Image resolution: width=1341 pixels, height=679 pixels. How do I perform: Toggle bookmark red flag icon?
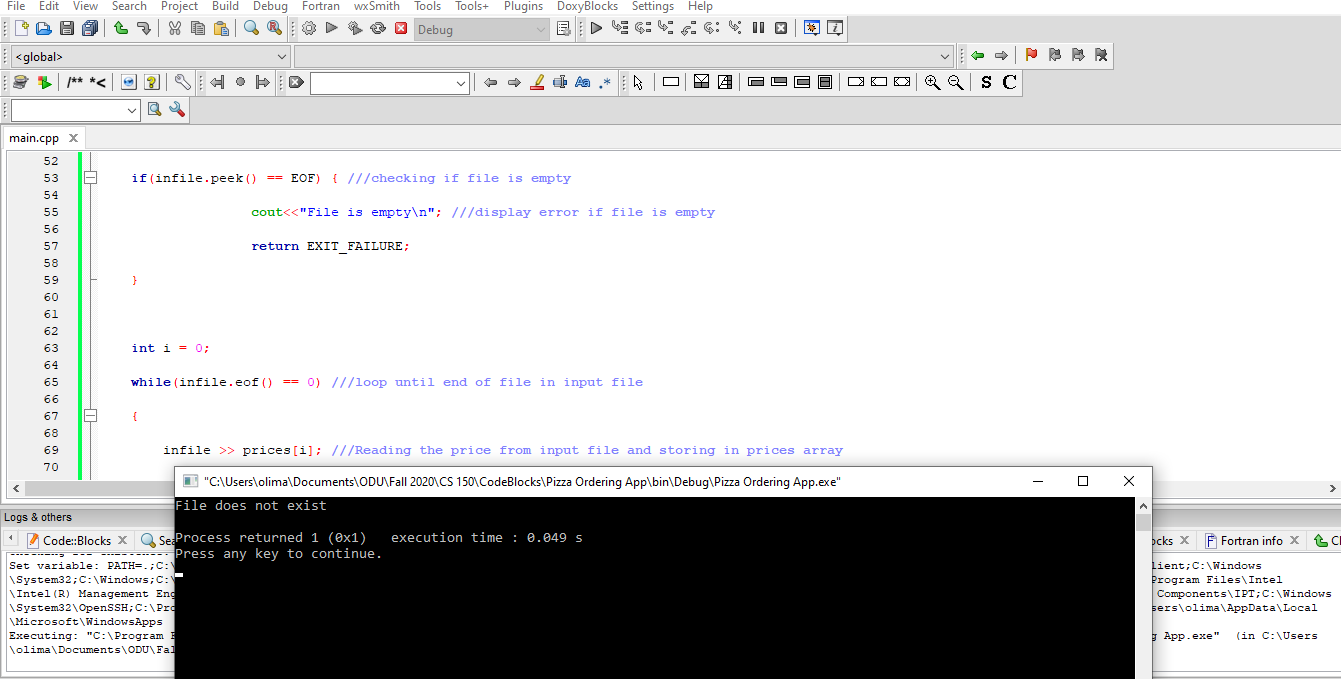point(1031,55)
